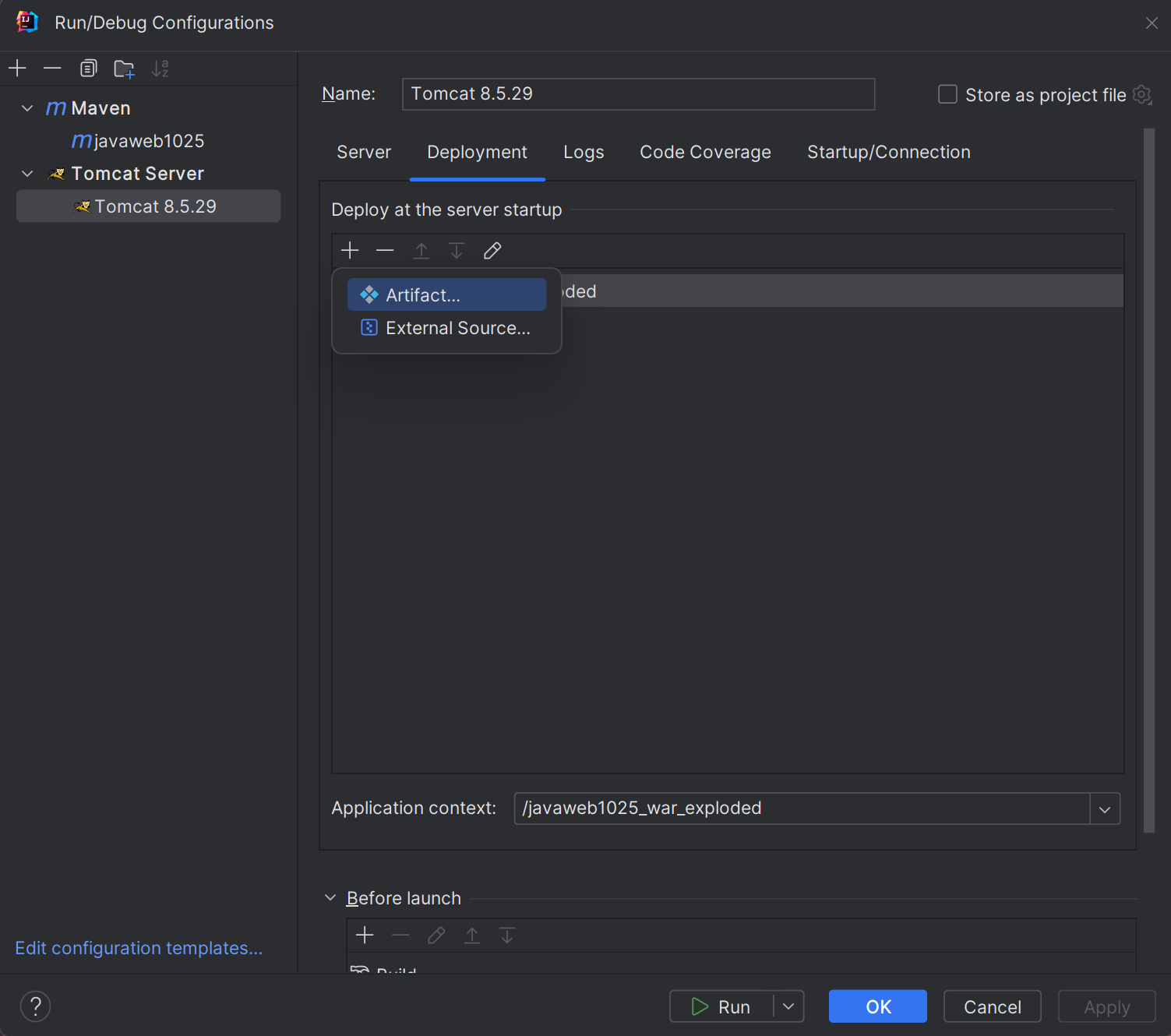The width and height of the screenshot is (1171, 1036).
Task: Collapse the Maven configurations group
Action: (27, 107)
